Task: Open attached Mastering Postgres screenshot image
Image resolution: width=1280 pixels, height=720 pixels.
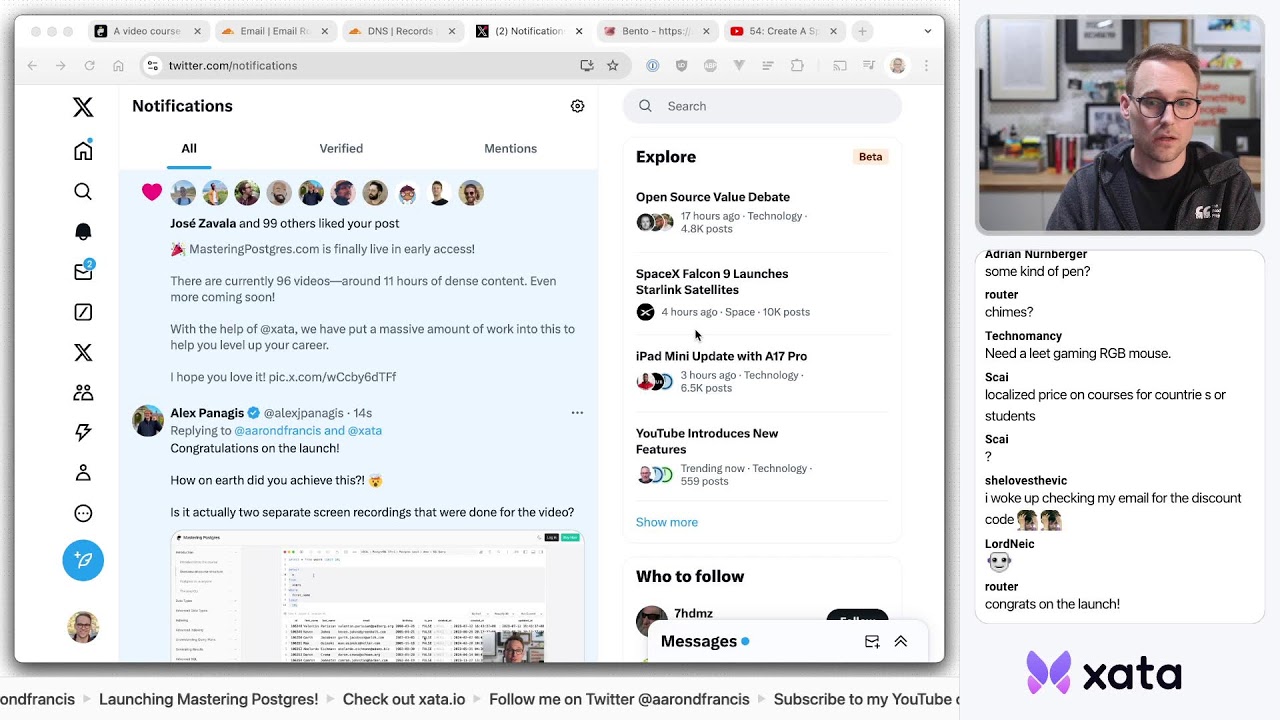Action: pyautogui.click(x=377, y=597)
